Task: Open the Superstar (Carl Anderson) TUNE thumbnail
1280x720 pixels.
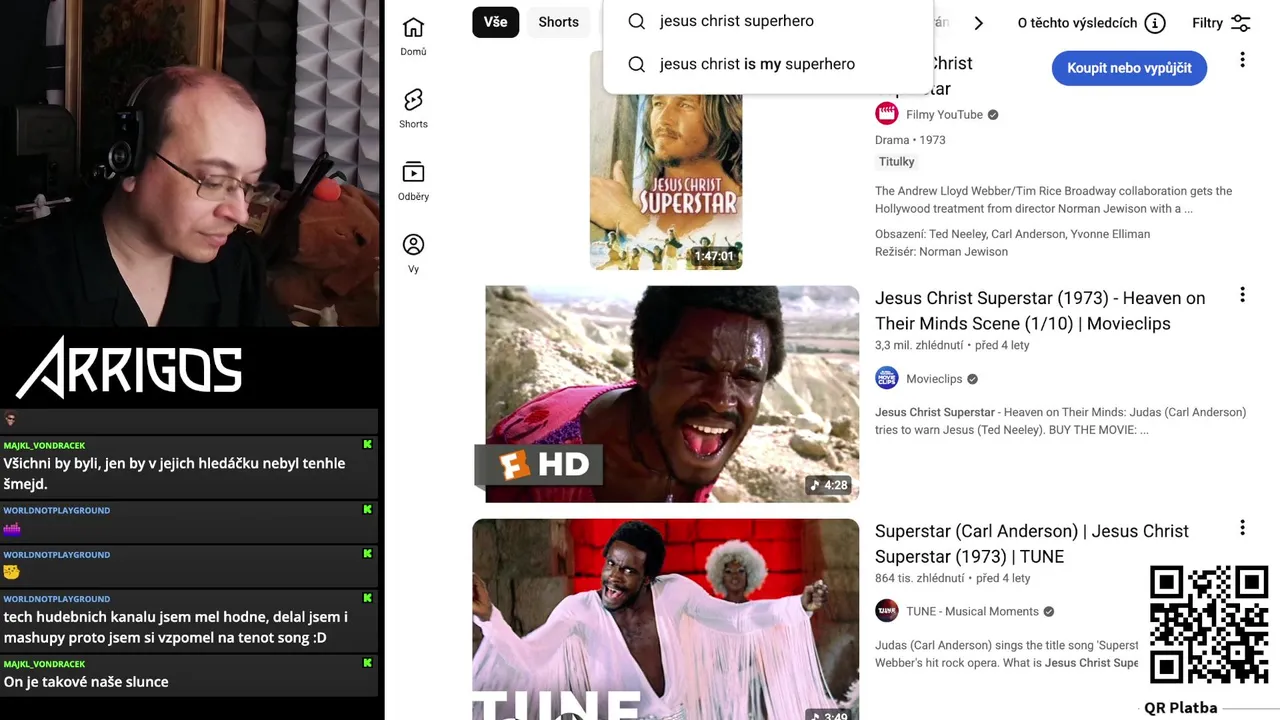Action: coord(666,619)
